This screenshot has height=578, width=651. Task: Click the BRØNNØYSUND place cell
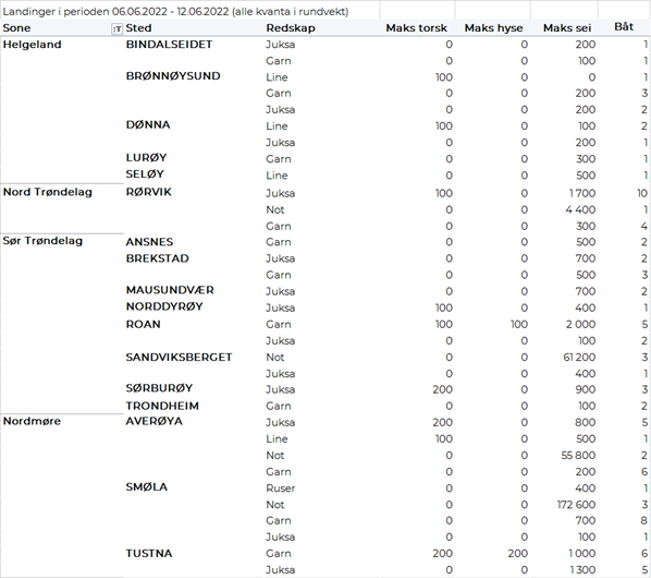pyautogui.click(x=173, y=77)
